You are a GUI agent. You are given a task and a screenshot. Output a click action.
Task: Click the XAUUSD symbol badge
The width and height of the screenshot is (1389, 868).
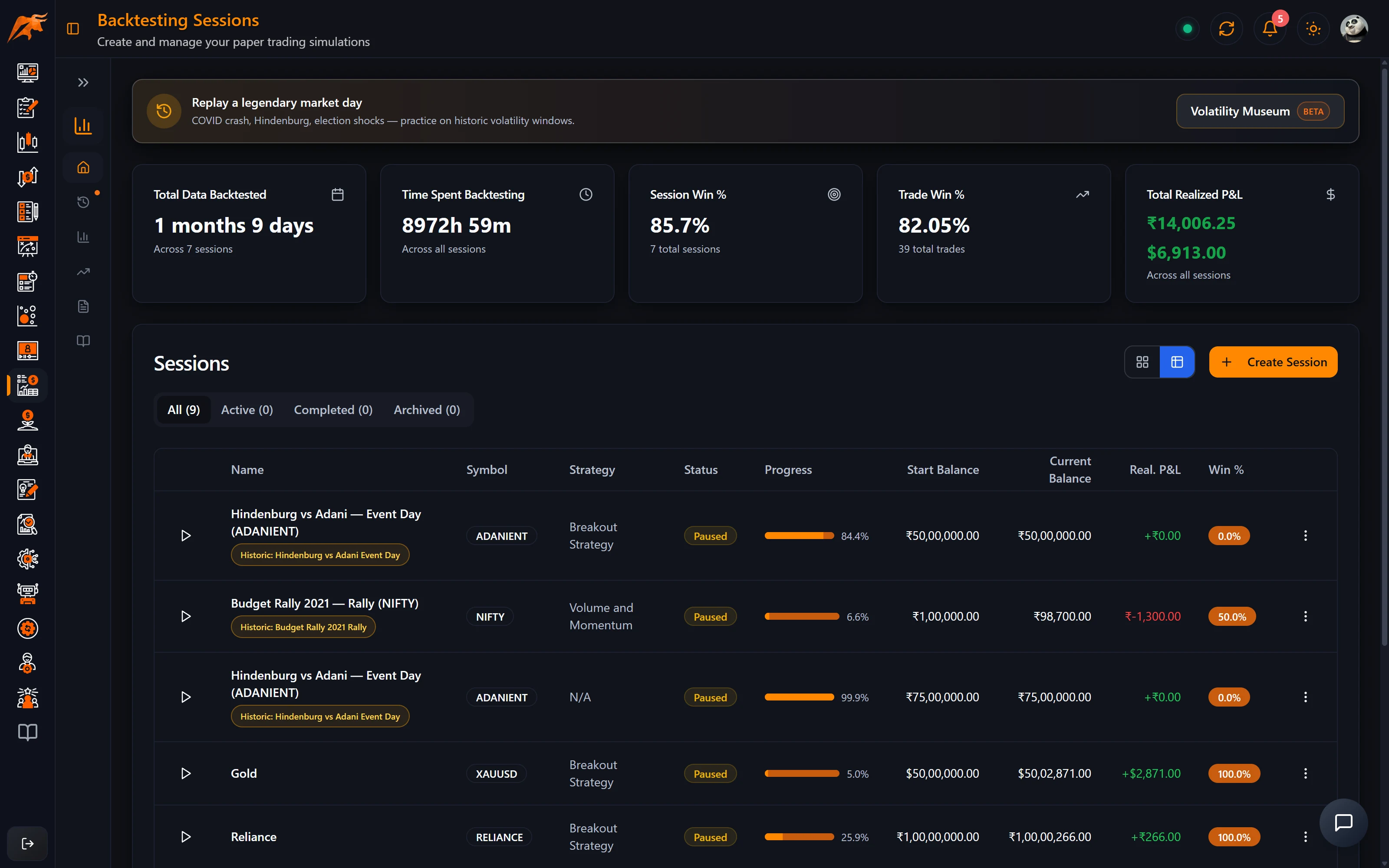(x=496, y=774)
